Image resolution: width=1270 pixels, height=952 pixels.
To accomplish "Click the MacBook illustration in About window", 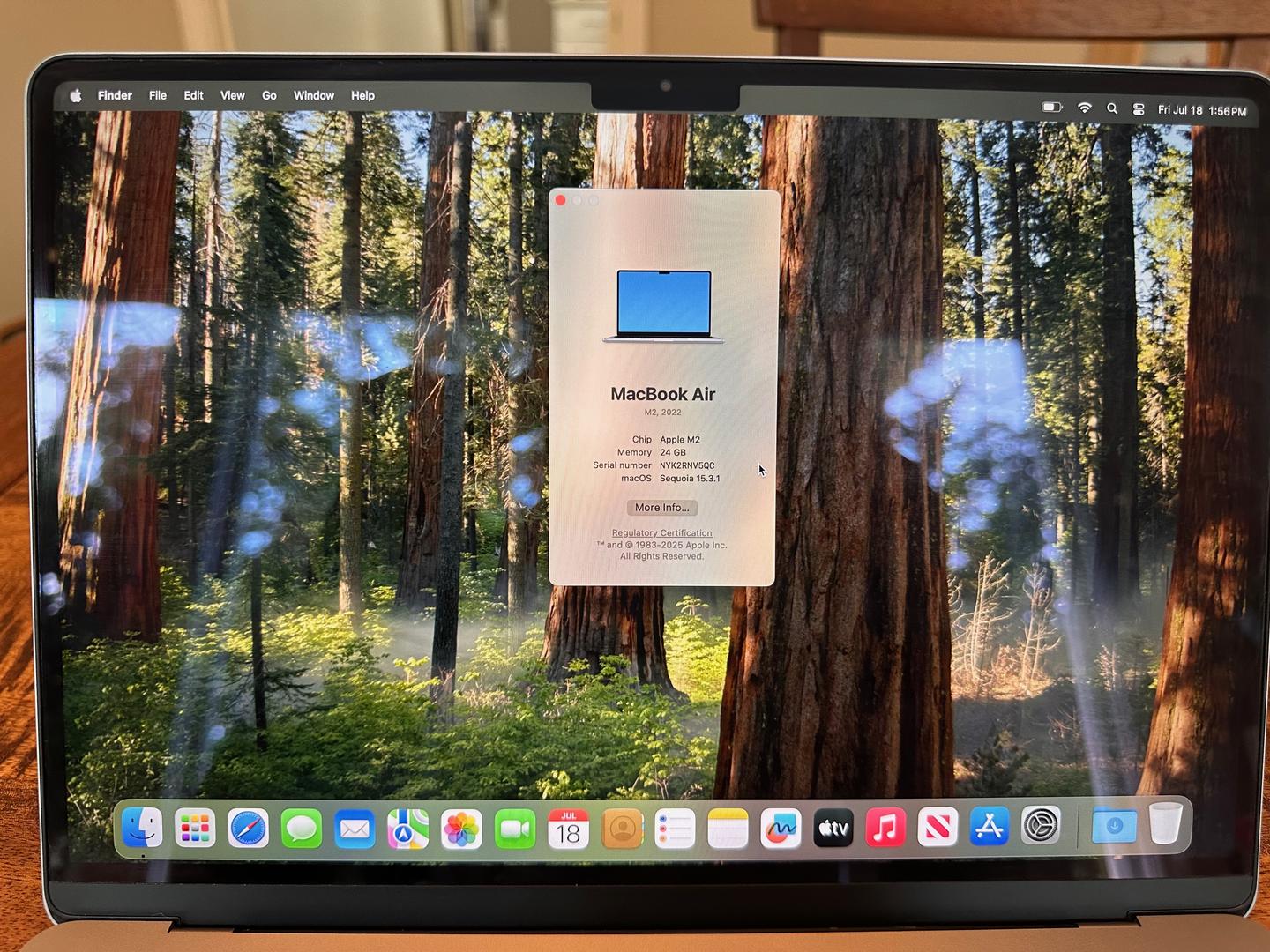I will point(664,307).
